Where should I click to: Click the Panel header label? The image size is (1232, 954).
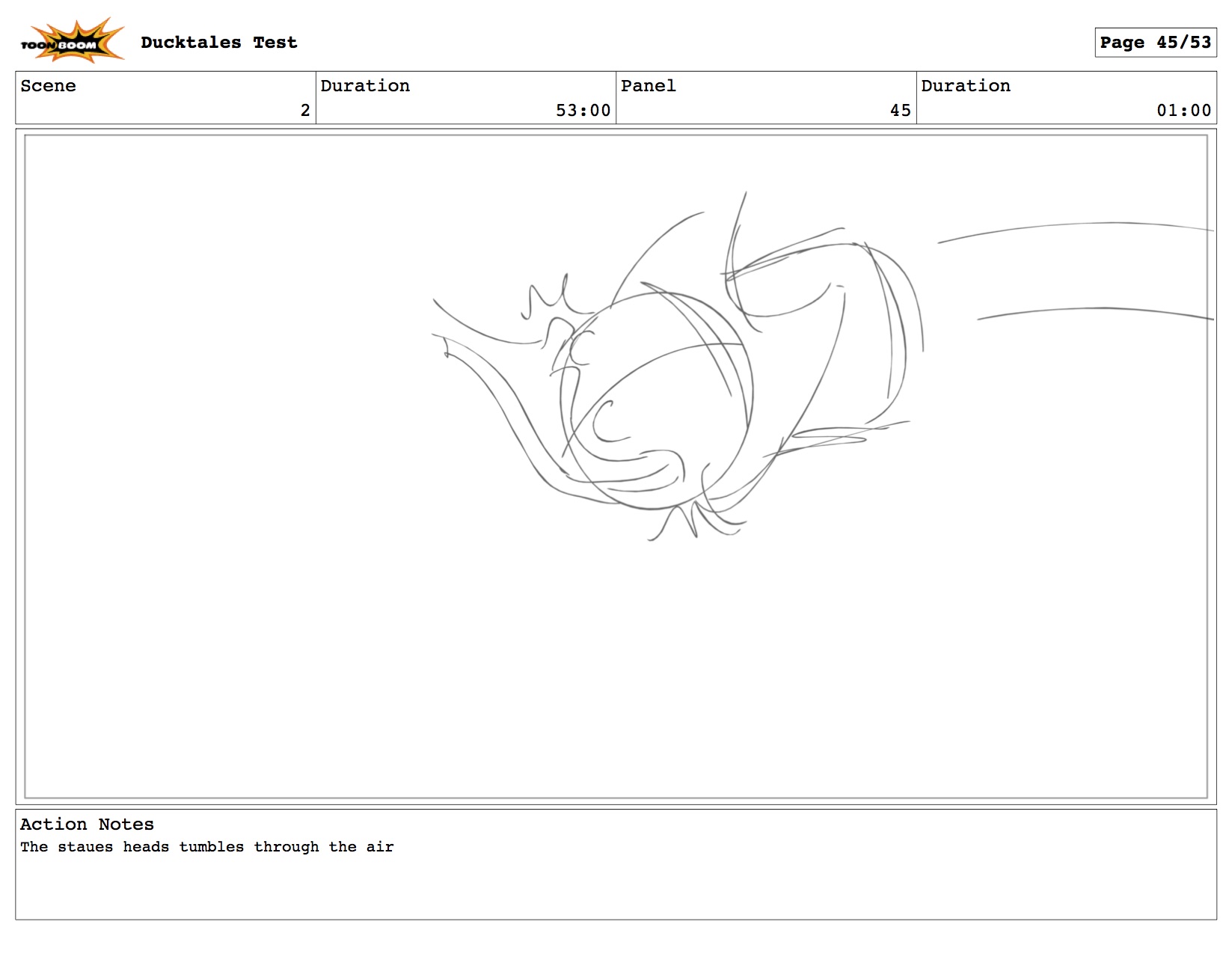pos(648,86)
